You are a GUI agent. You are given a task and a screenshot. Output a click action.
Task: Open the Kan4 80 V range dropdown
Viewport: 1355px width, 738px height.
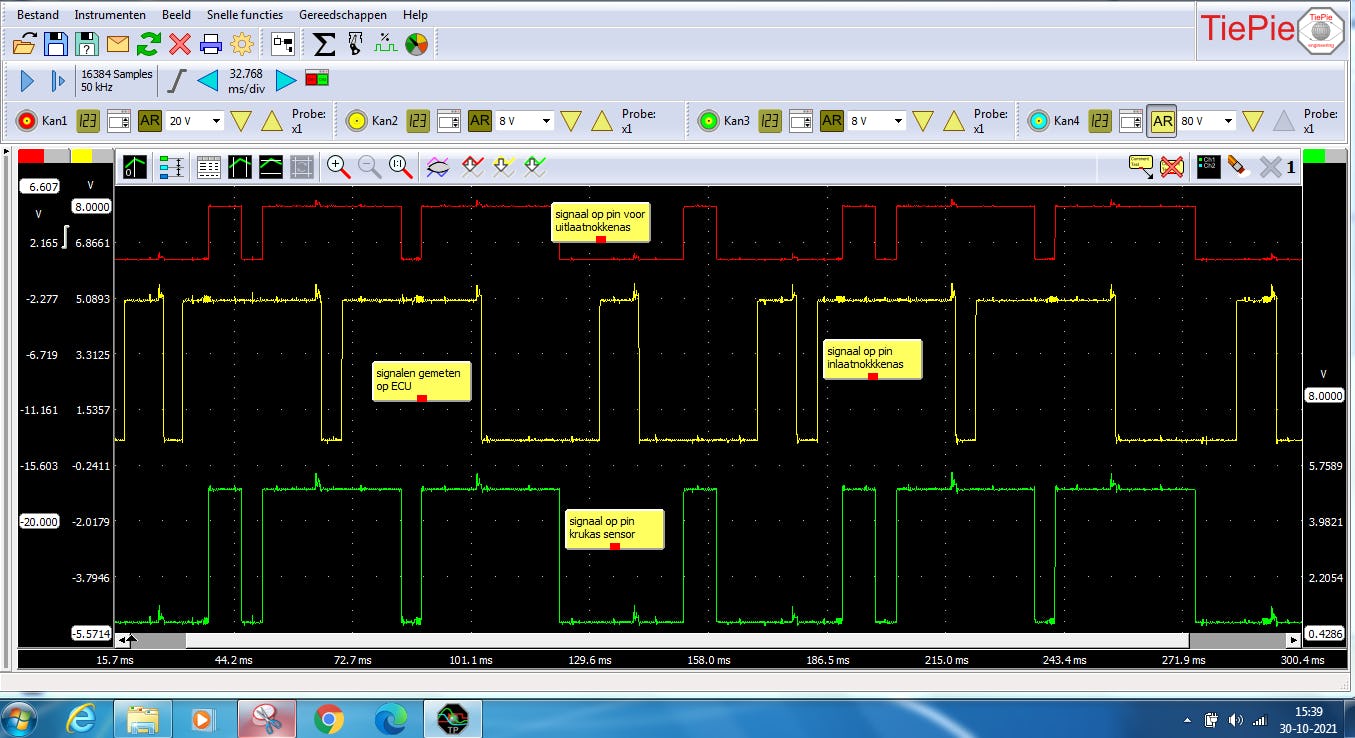coord(1227,121)
